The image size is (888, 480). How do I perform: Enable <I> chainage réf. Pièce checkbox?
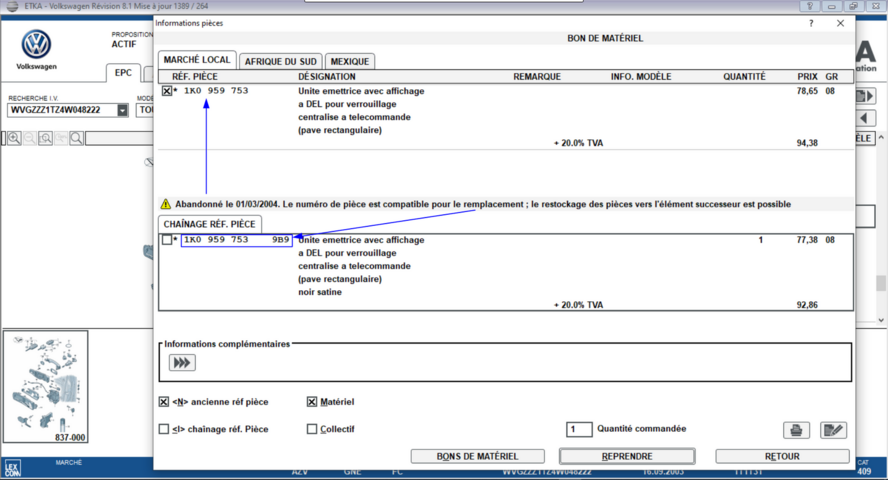[164, 429]
